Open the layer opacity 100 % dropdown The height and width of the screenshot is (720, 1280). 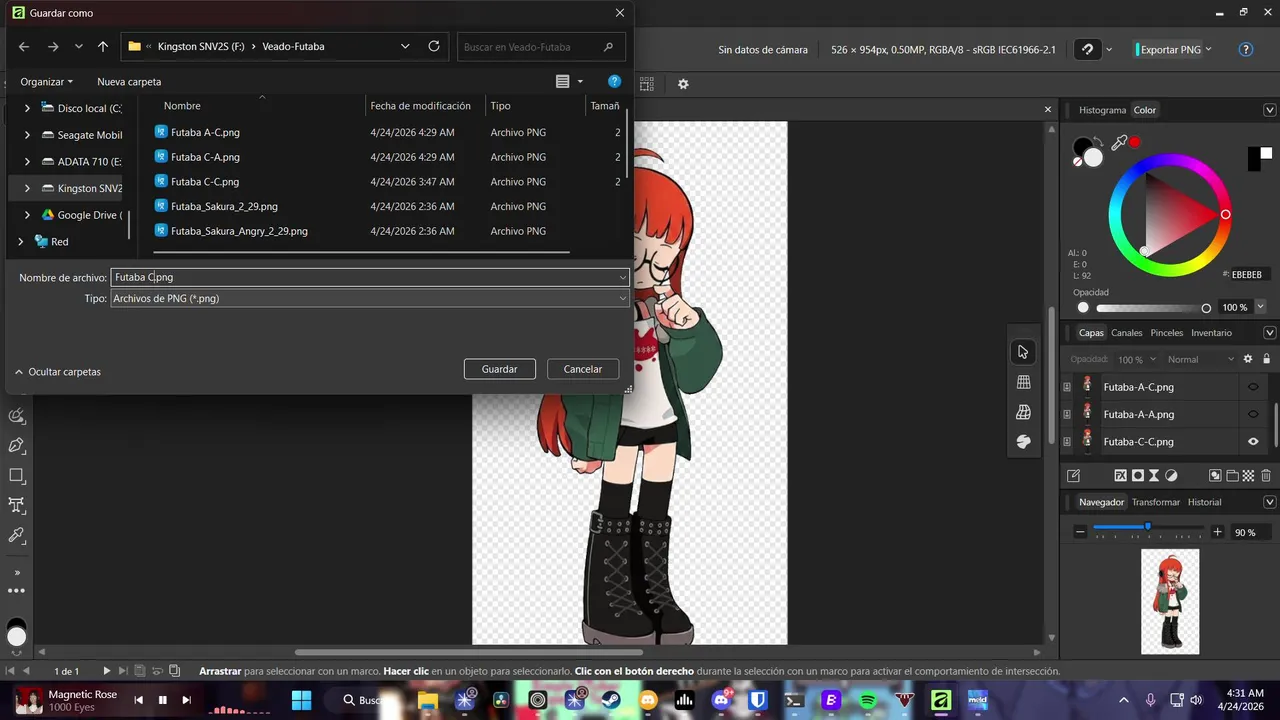click(x=1137, y=359)
